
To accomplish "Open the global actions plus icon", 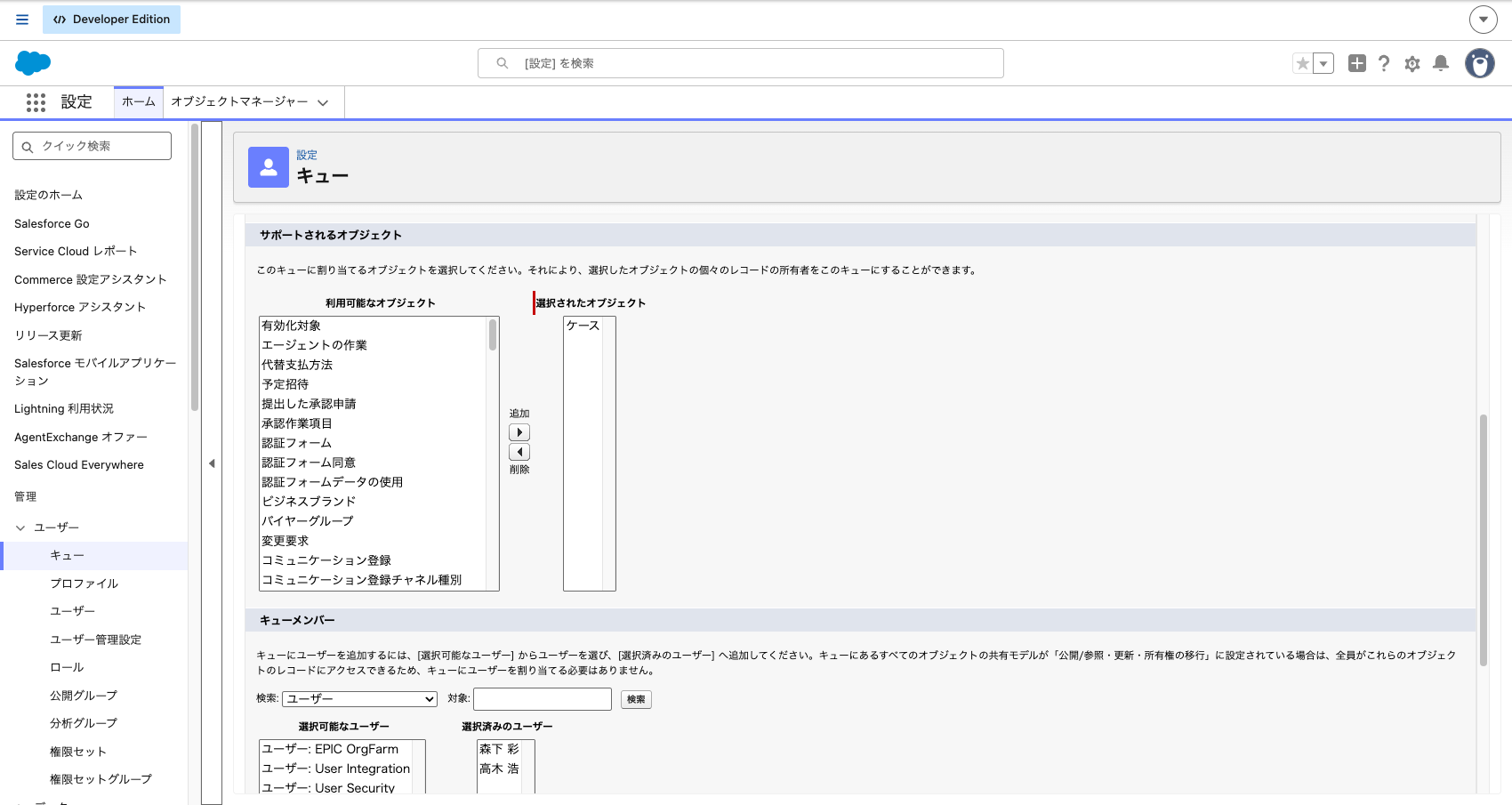I will (x=1356, y=63).
